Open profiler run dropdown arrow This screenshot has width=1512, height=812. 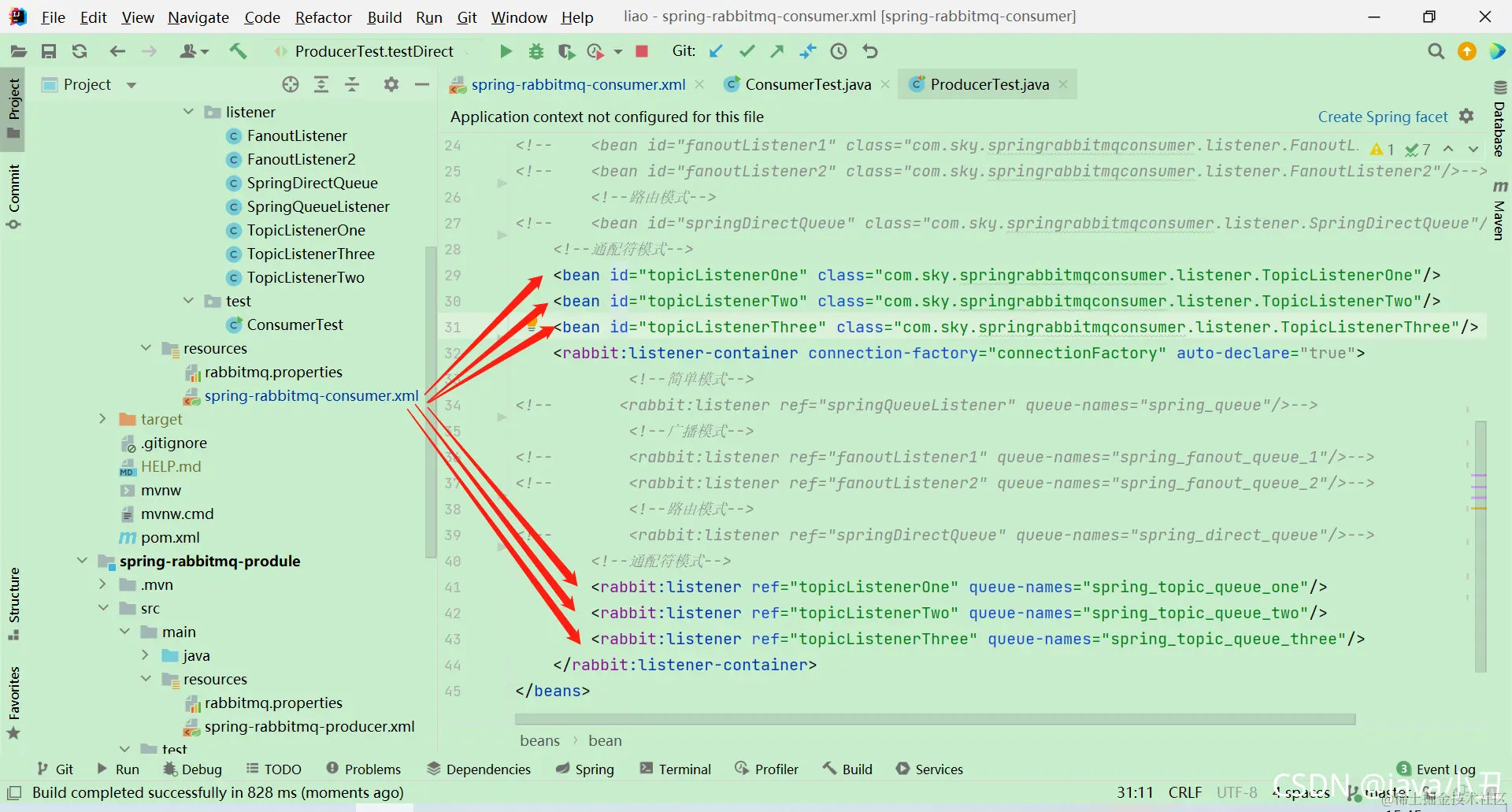click(x=618, y=51)
